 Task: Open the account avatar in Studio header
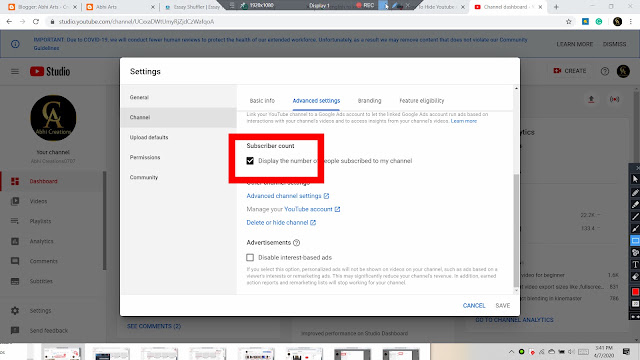click(x=623, y=71)
